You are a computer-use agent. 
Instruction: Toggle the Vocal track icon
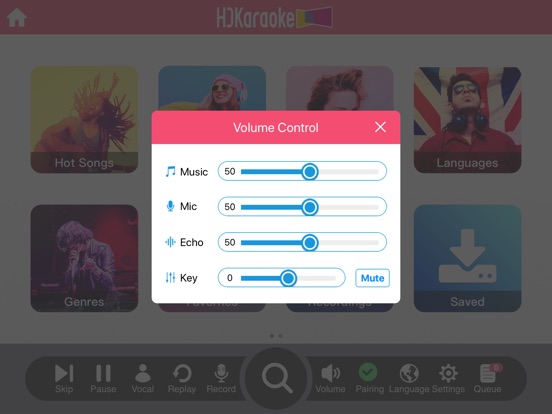[x=143, y=378]
